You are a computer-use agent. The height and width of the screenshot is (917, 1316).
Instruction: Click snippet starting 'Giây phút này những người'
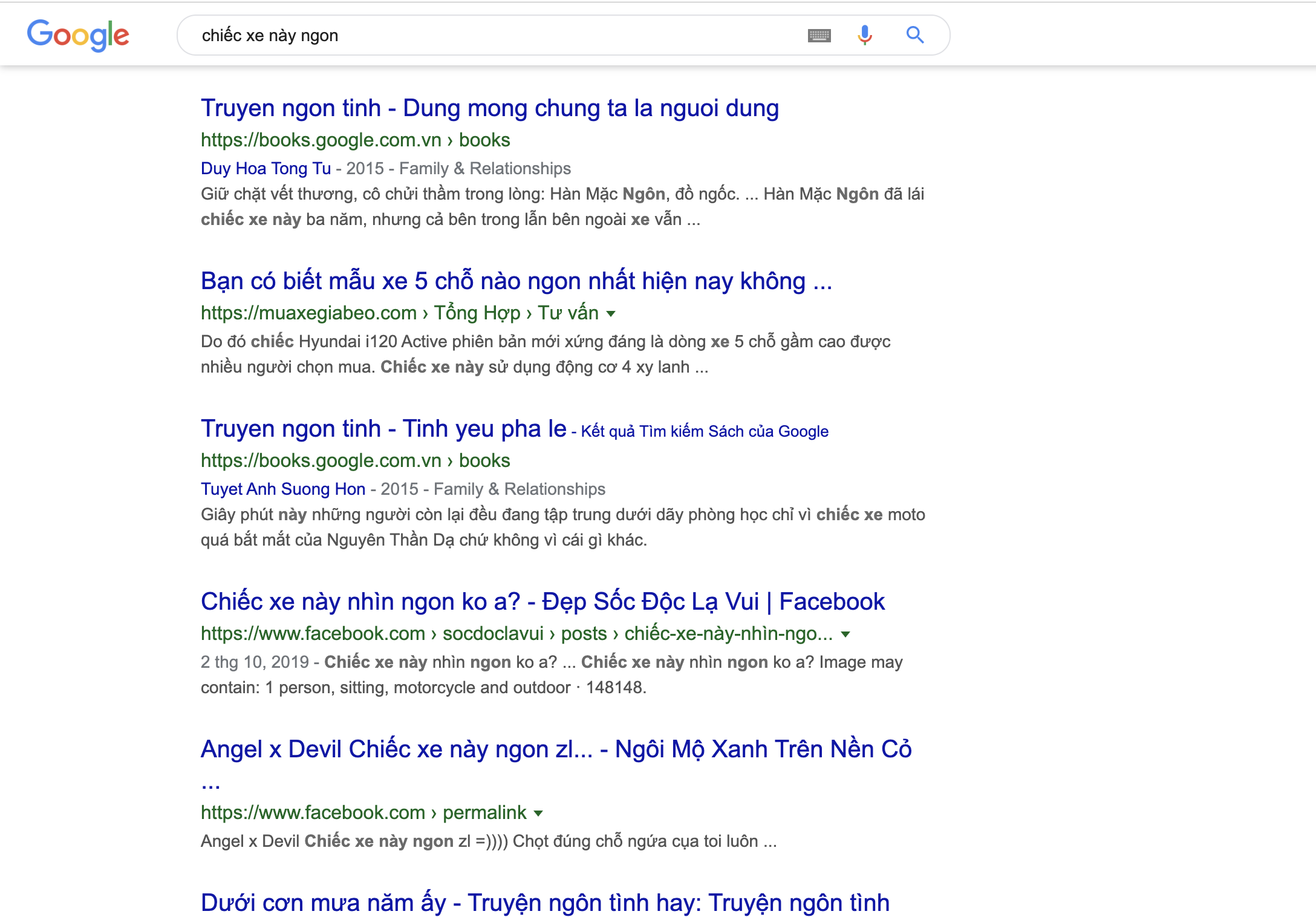[x=563, y=527]
